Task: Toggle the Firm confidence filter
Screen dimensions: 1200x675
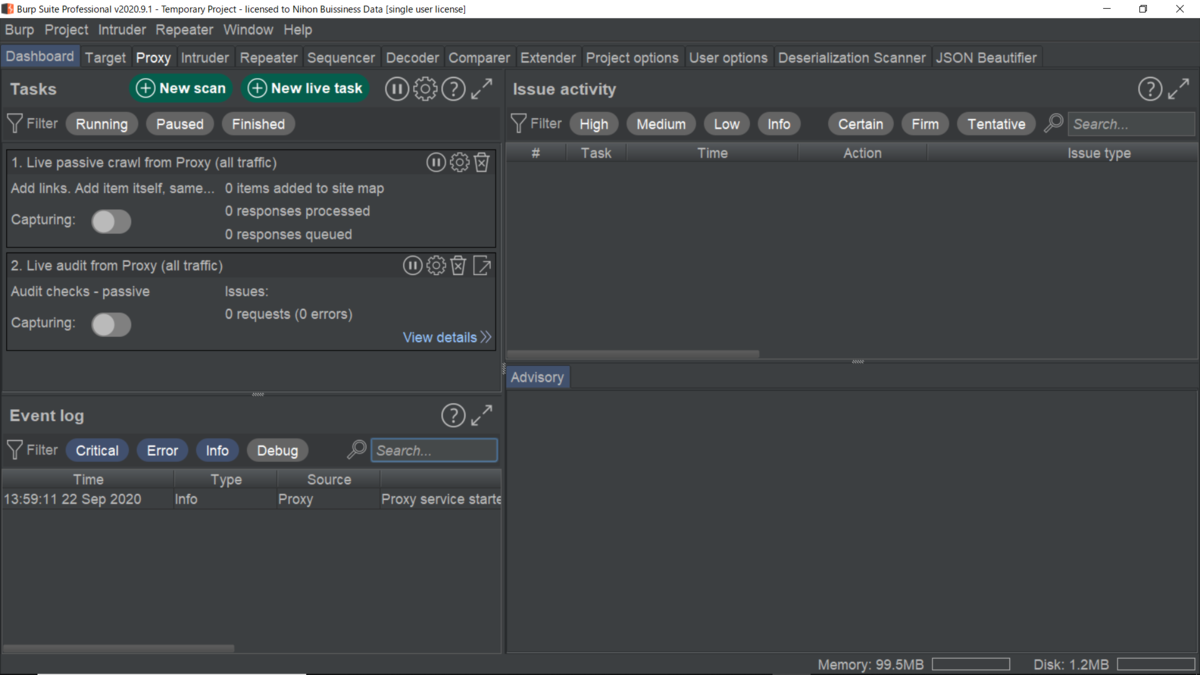Action: pyautogui.click(x=925, y=124)
